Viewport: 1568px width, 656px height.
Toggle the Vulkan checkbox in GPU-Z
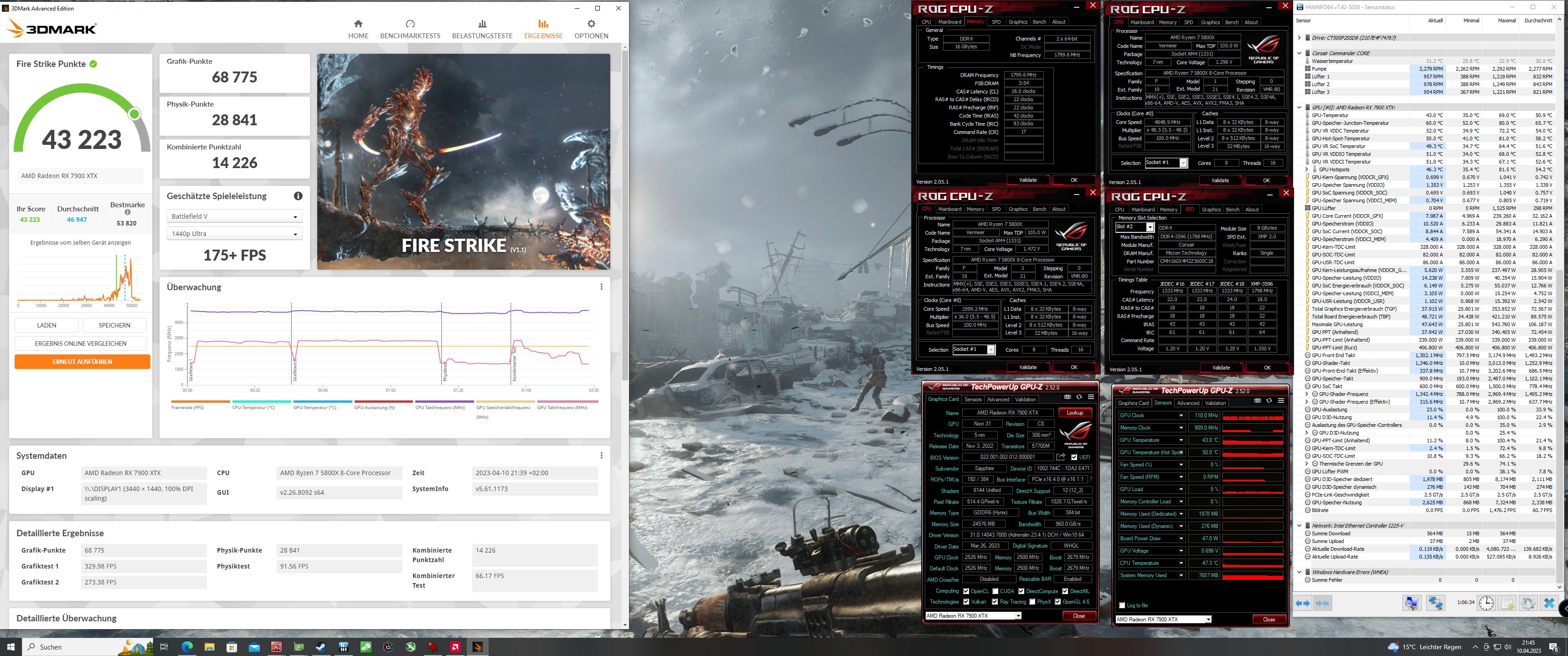[966, 602]
